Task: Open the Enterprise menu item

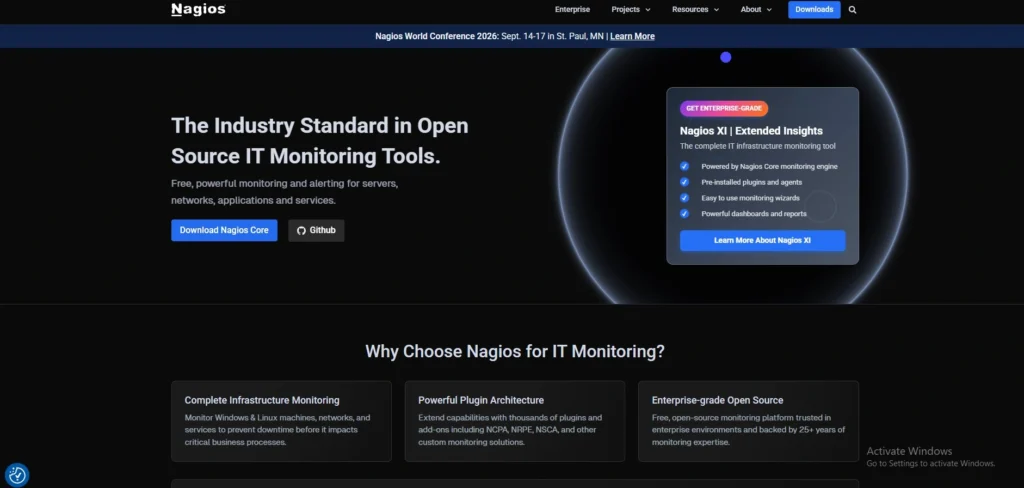Action: point(572,10)
